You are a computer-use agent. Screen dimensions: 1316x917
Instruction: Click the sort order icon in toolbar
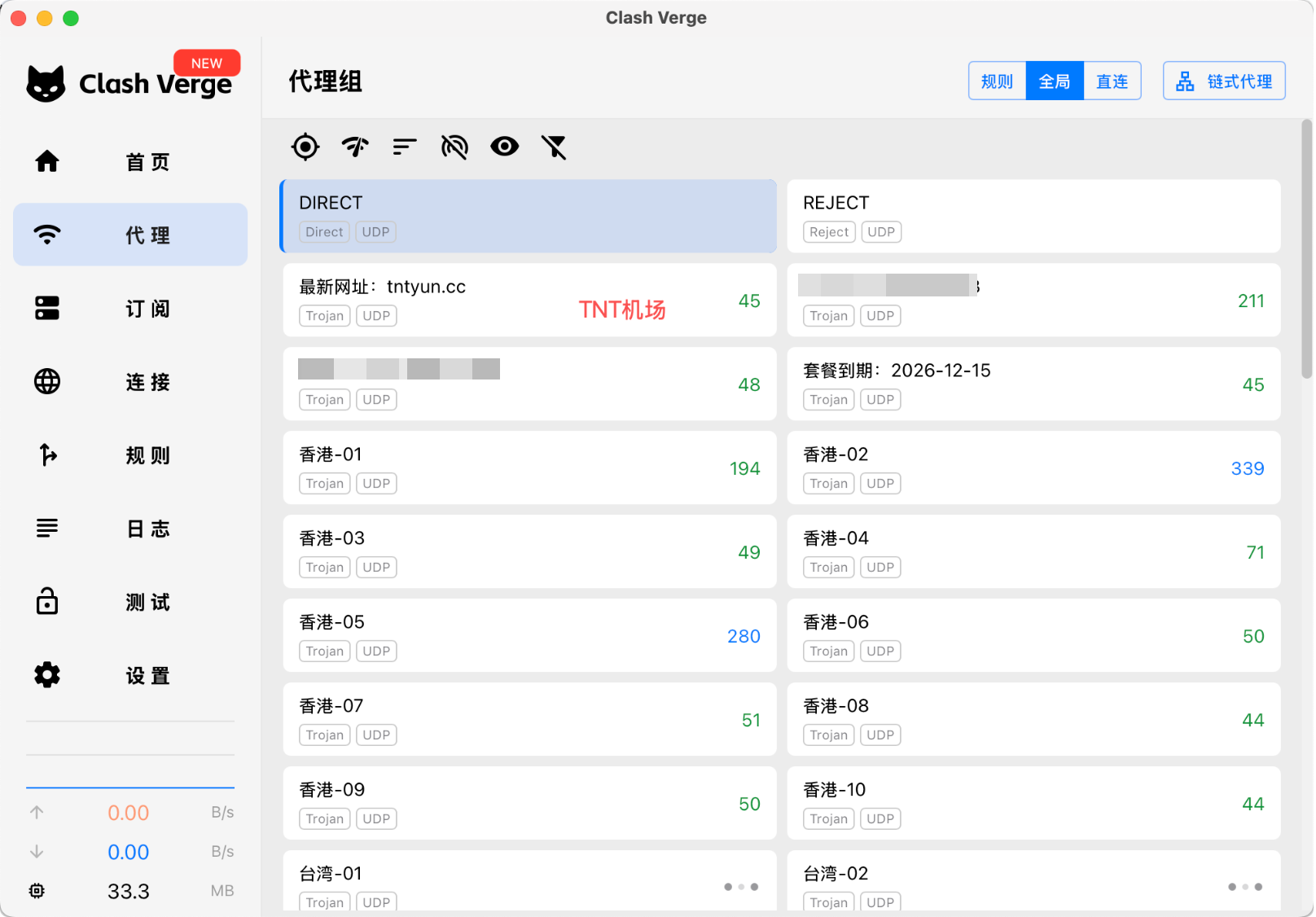pos(405,147)
